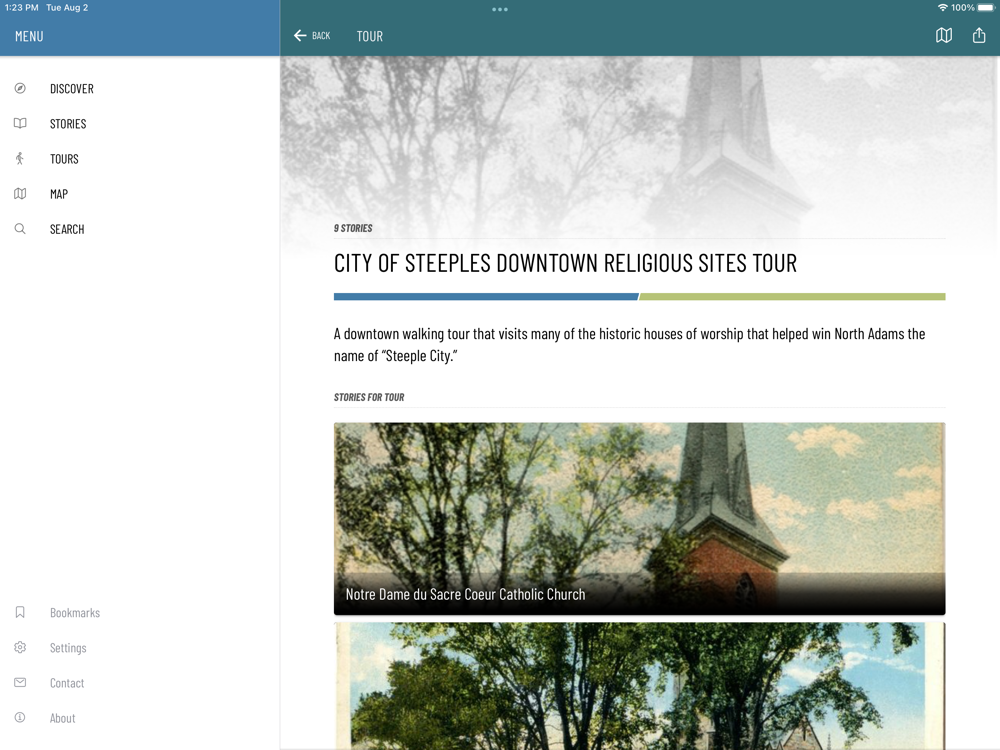The image size is (1000, 750).
Task: Click the City of Steeples tour title
Action: 566,263
